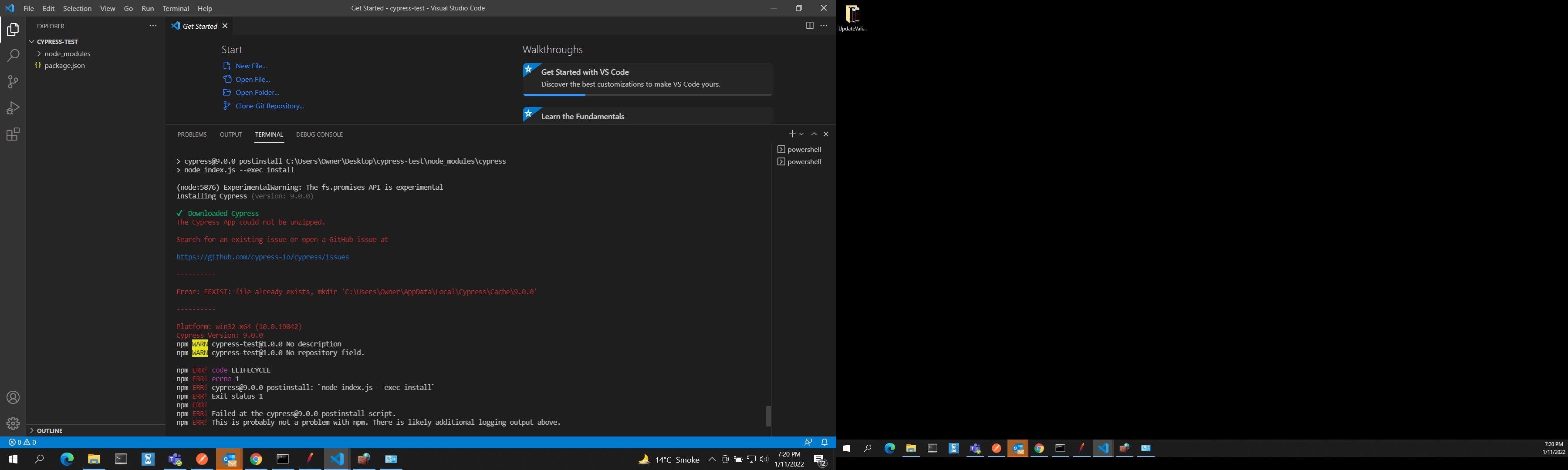Open Windows Start on the weather-widget taskbar
This screenshot has height=470, width=1568.
coord(13,460)
